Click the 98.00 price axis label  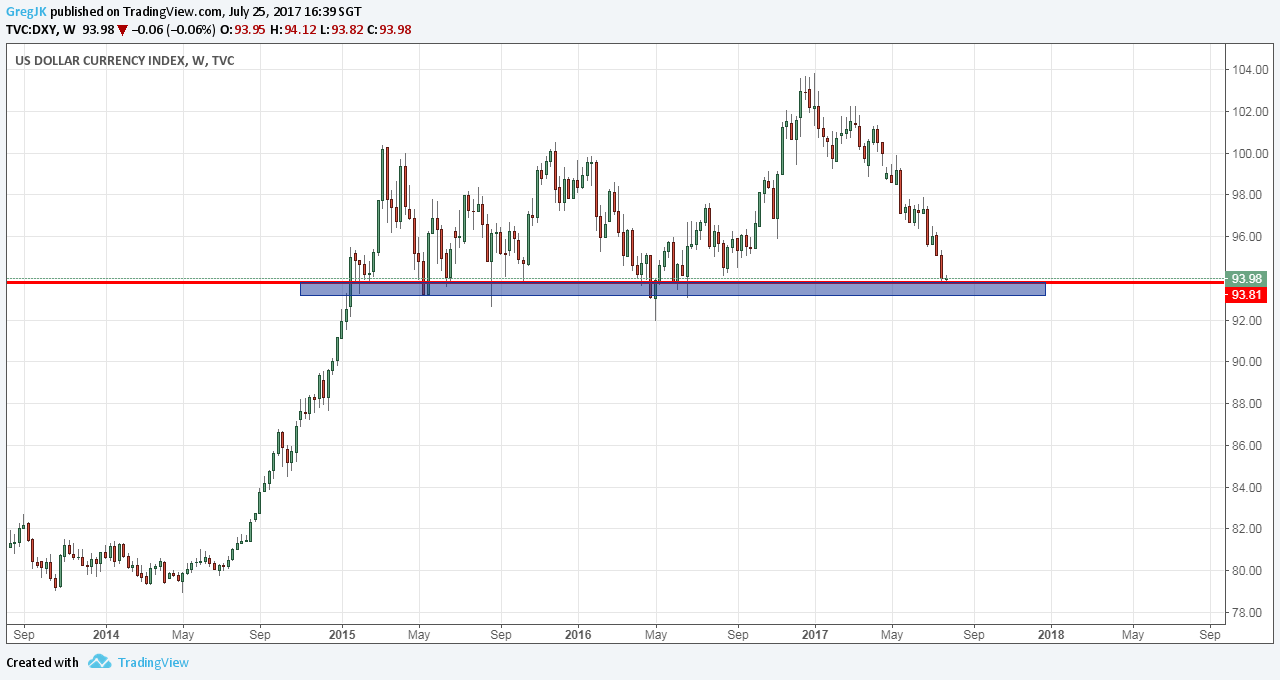pos(1246,195)
